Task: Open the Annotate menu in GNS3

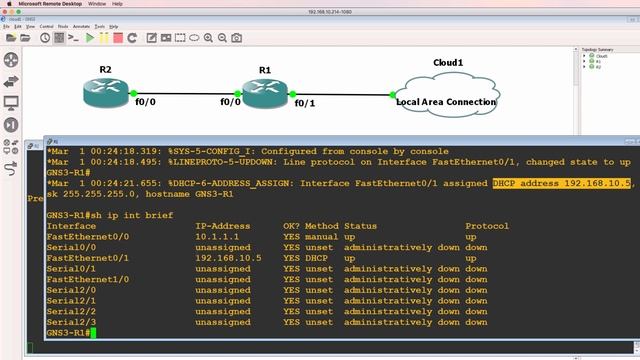Action: (81, 27)
